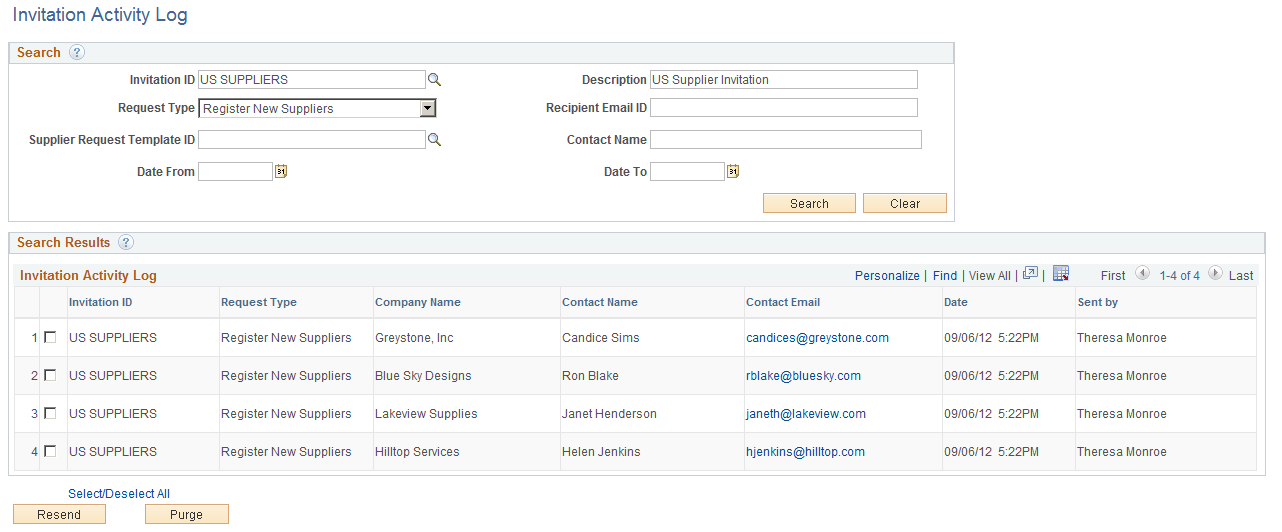Select the Lakeview Supplies row checkbox

tap(49, 414)
